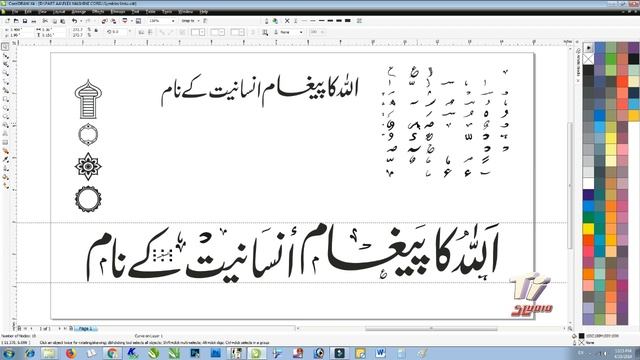Click the Undo arrow icon
This screenshot has height=360, width=640.
click(74, 21)
